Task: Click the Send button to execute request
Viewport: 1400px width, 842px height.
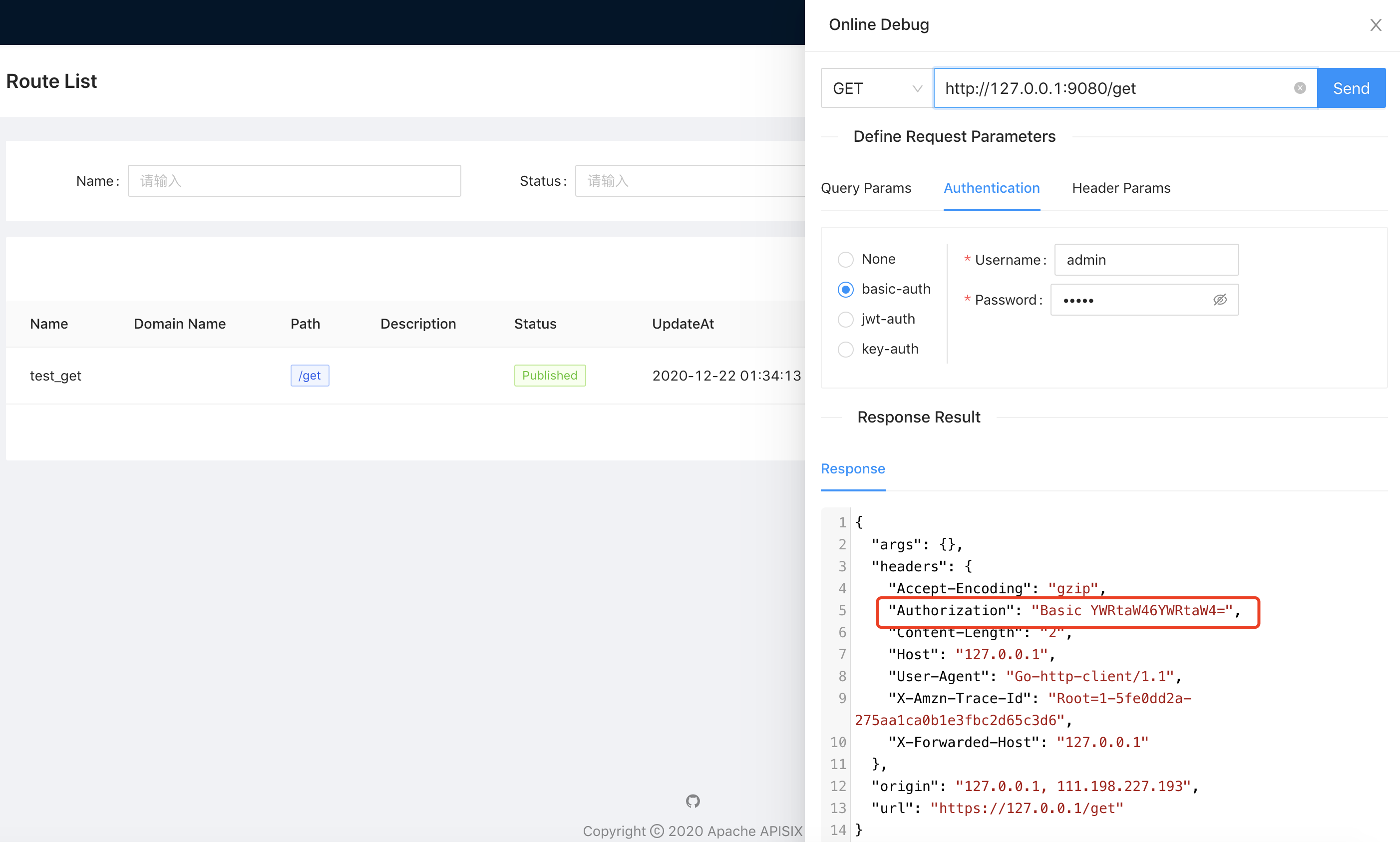Action: 1351,88
